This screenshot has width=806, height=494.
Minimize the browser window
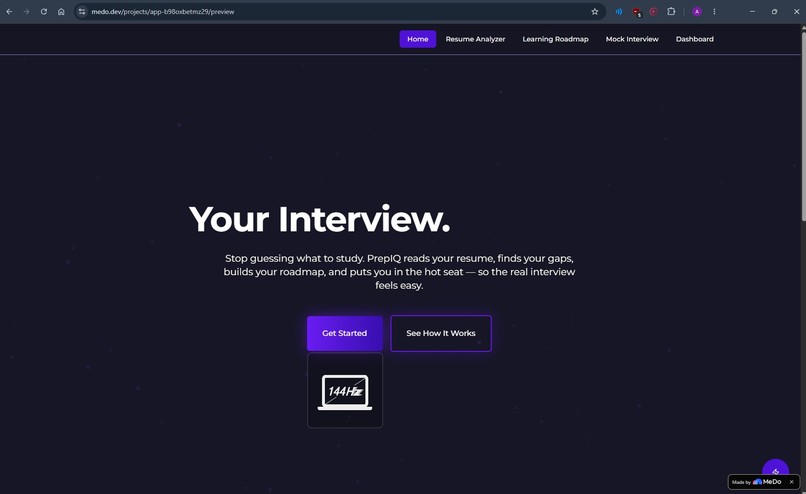(753, 11)
